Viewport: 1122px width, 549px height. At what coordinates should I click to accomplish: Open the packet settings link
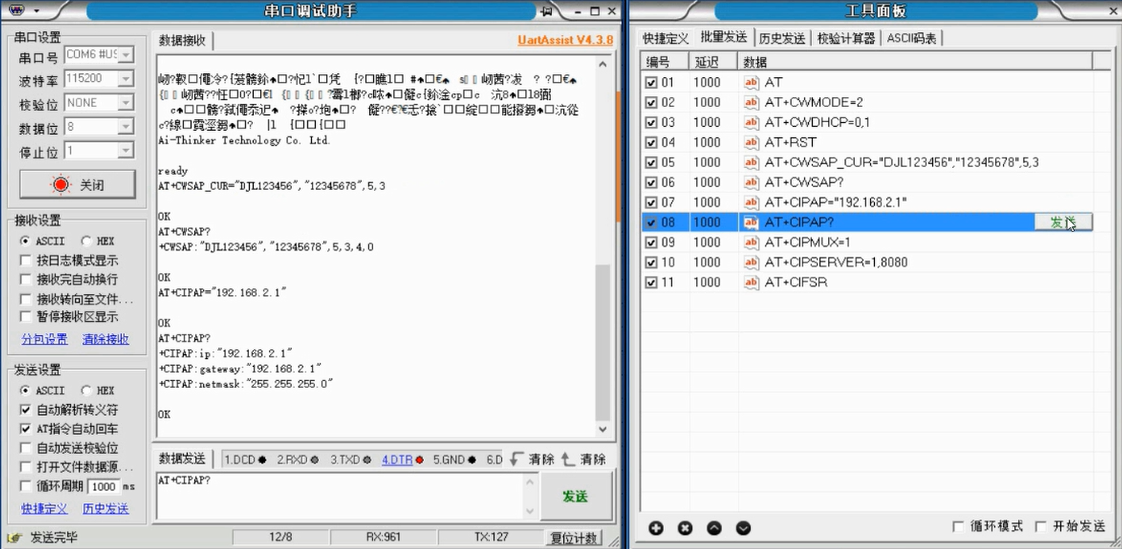coord(44,339)
